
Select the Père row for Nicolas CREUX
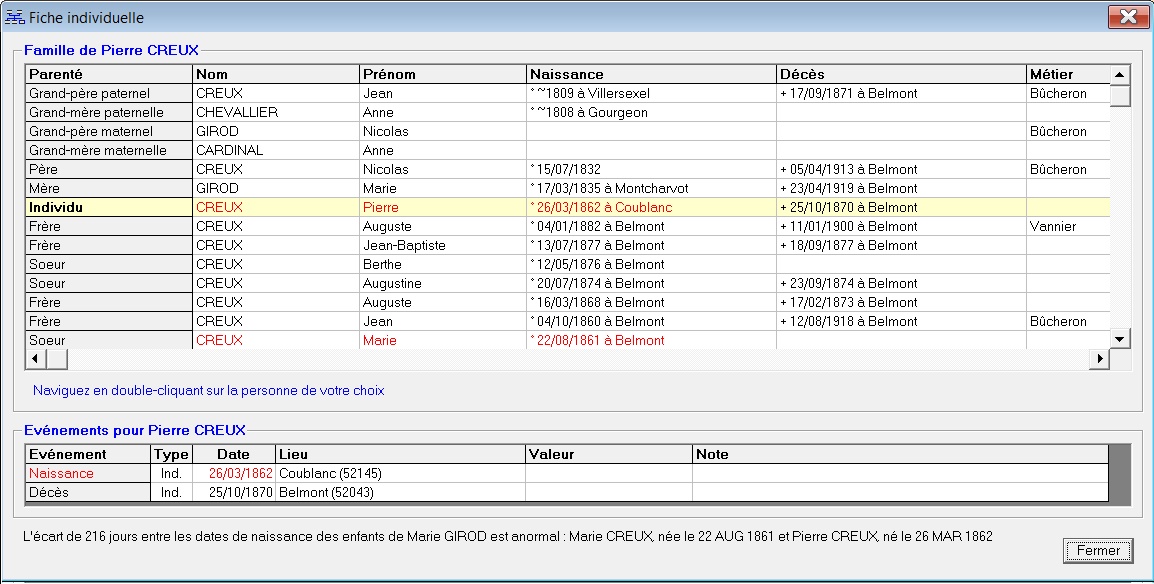[276, 169]
